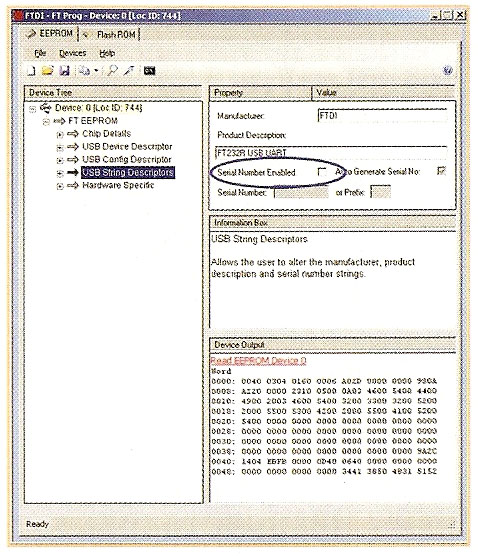This screenshot has width=478, height=556.
Task: Click the Device Output panel header
Action: [x=332, y=345]
